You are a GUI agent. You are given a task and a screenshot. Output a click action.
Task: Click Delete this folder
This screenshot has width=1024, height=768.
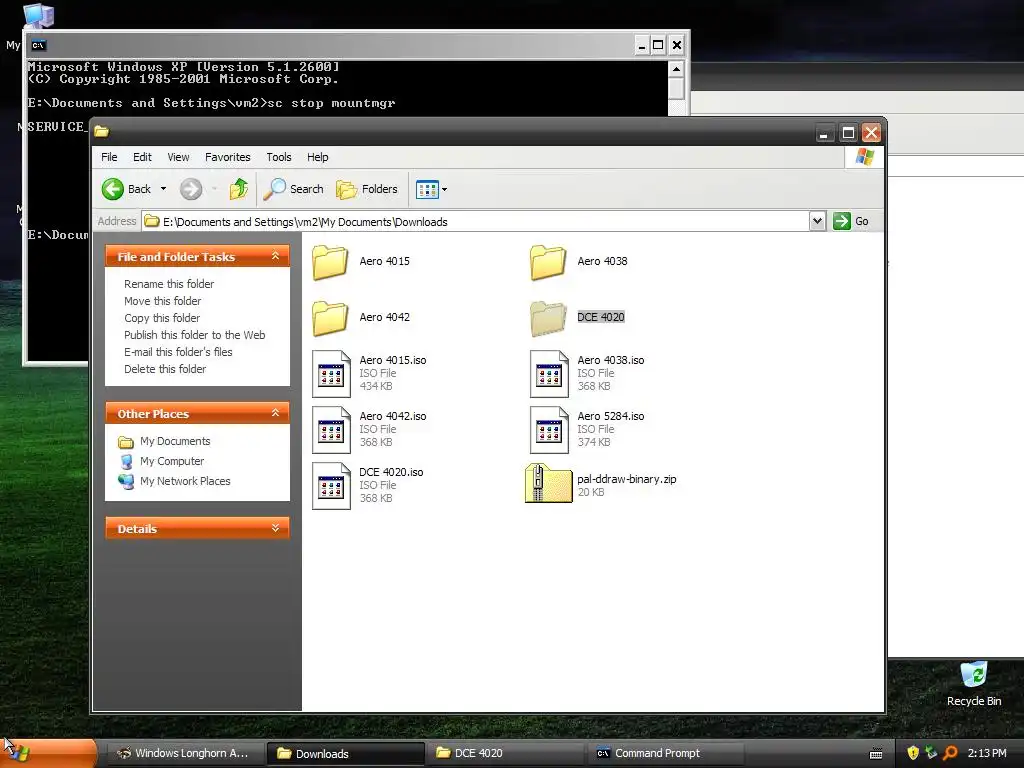point(165,369)
